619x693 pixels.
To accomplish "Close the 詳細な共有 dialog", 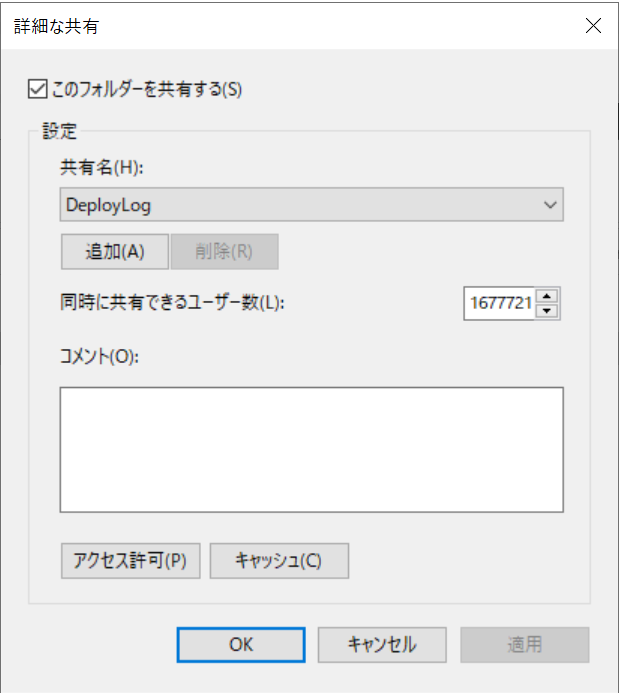I will coord(593,26).
